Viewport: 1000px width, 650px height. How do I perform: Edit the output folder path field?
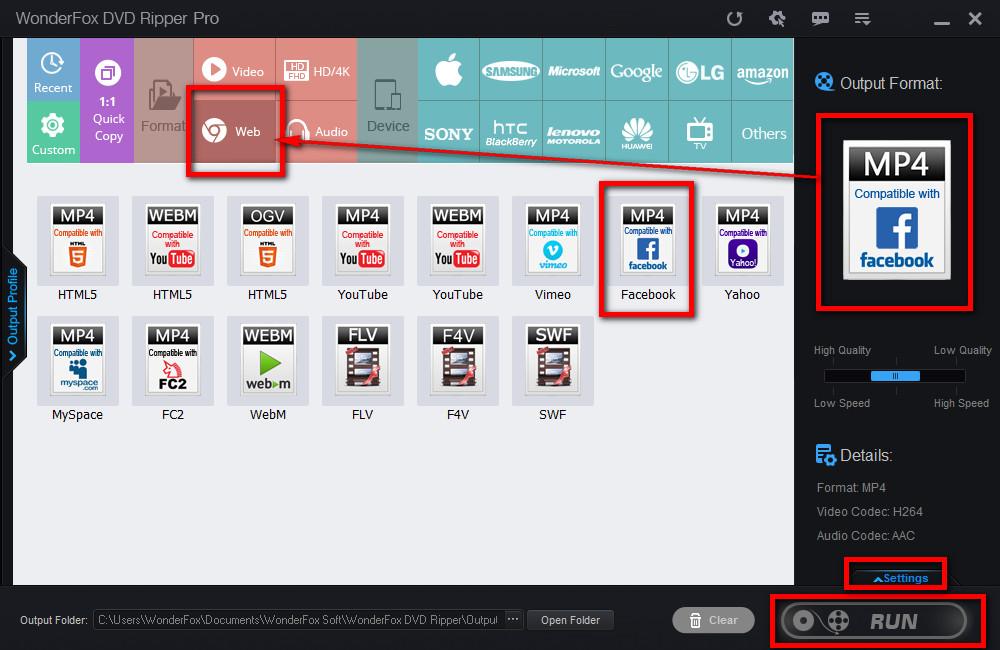click(298, 620)
